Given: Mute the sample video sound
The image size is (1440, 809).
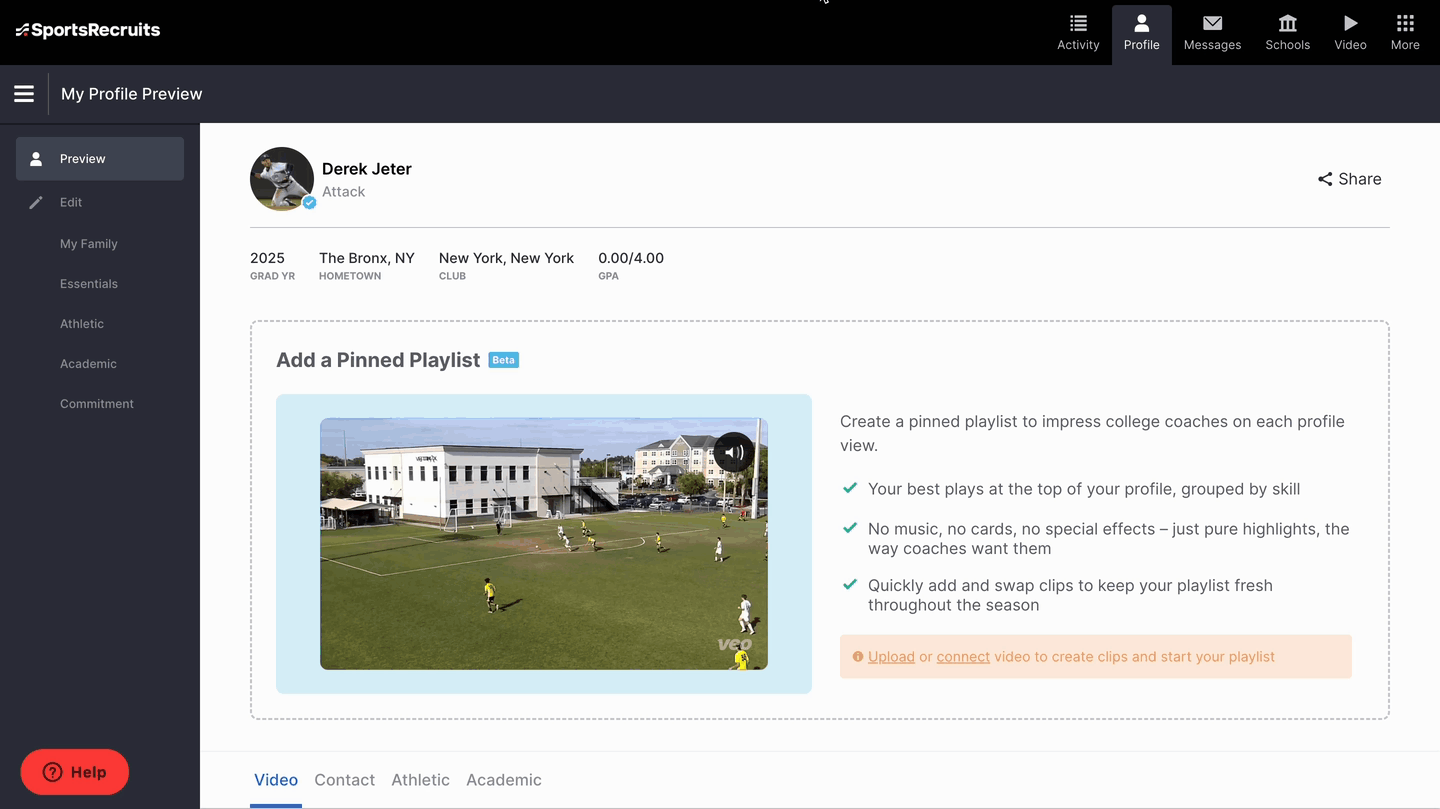Looking at the screenshot, I should coord(733,452).
